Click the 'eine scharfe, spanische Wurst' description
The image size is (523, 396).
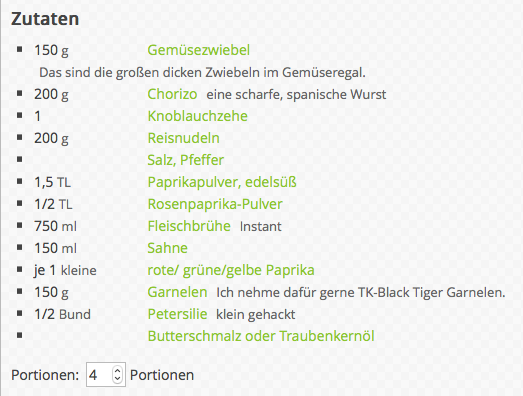pos(296,95)
